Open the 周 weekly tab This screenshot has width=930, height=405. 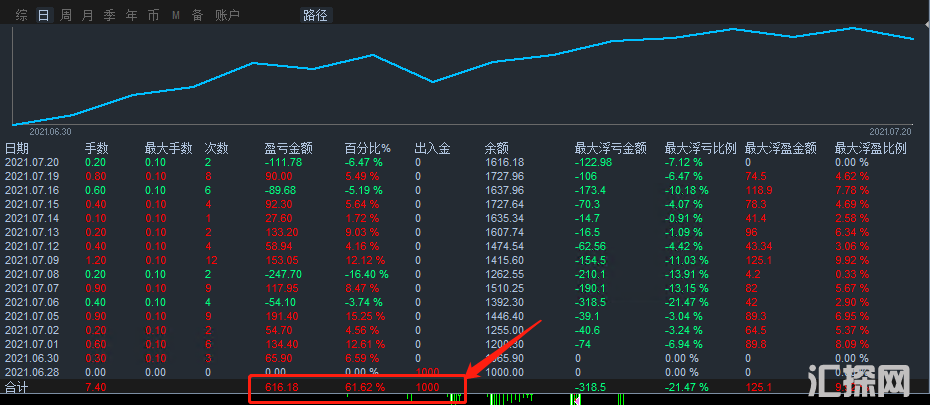point(65,15)
